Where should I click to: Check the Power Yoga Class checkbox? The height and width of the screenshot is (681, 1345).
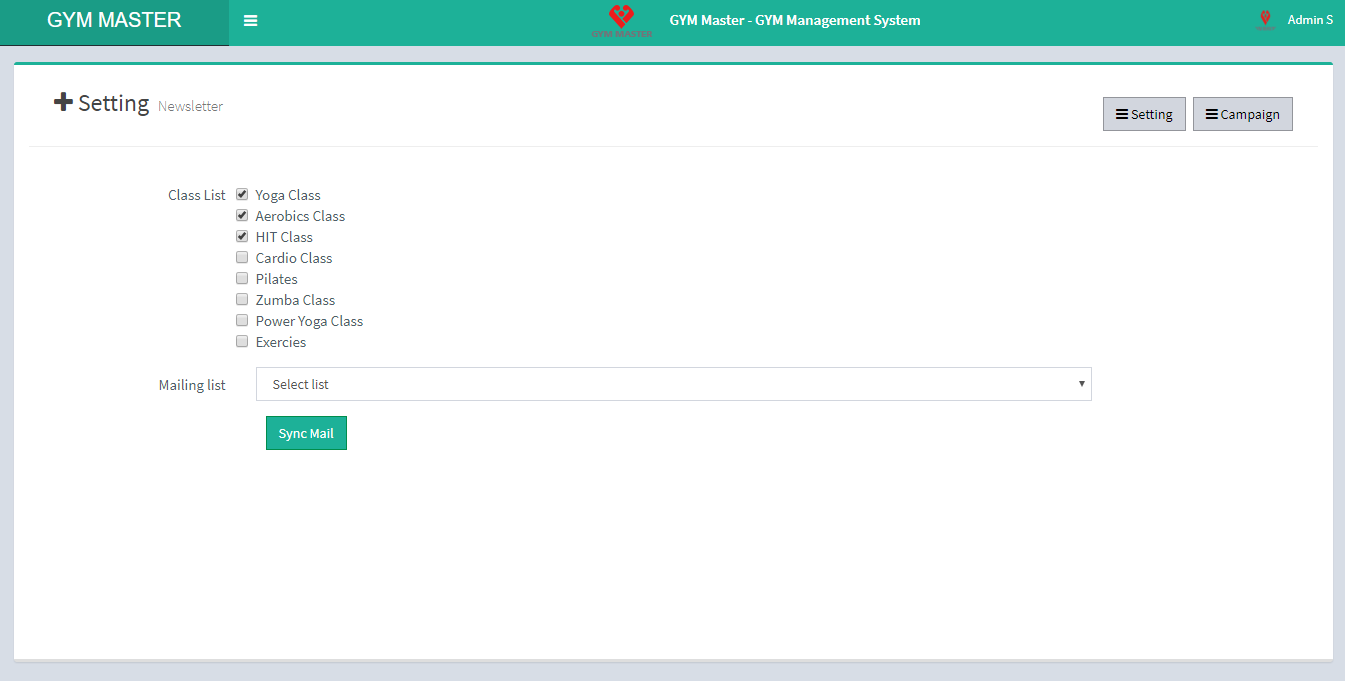[x=242, y=320]
